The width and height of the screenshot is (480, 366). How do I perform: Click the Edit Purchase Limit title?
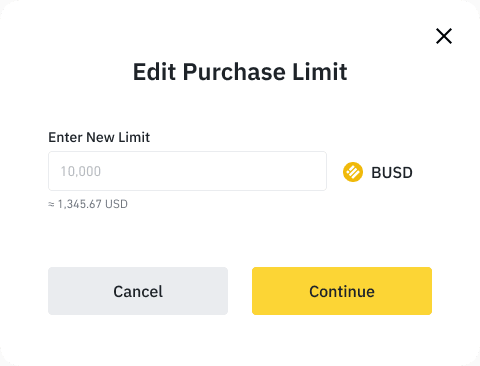point(240,72)
